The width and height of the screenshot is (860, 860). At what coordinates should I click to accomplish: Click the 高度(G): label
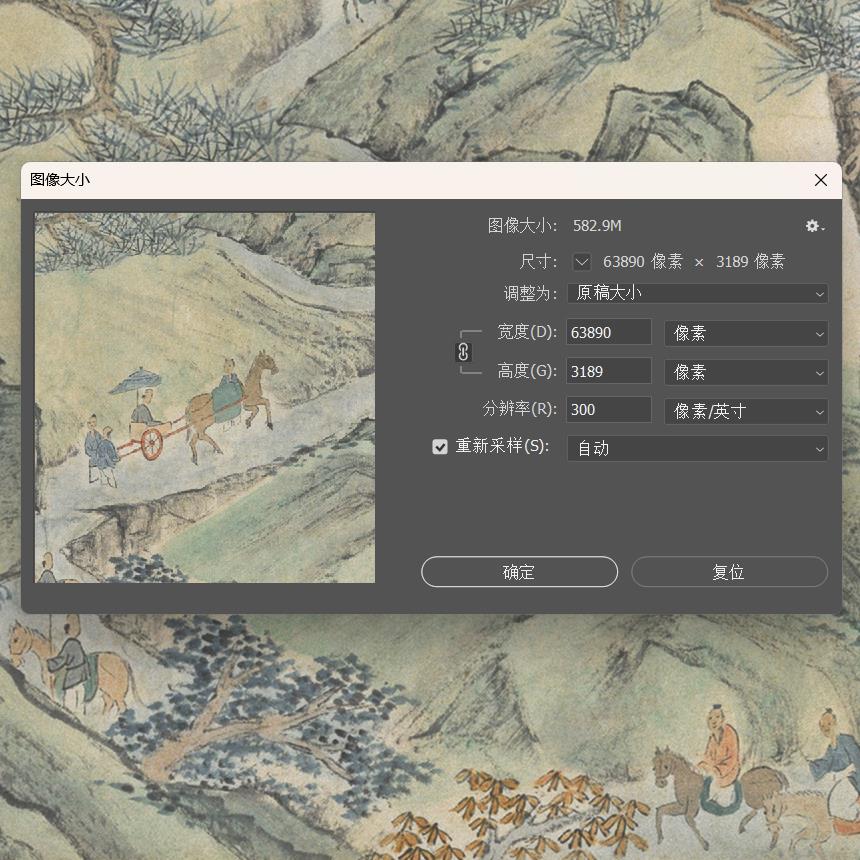527,371
